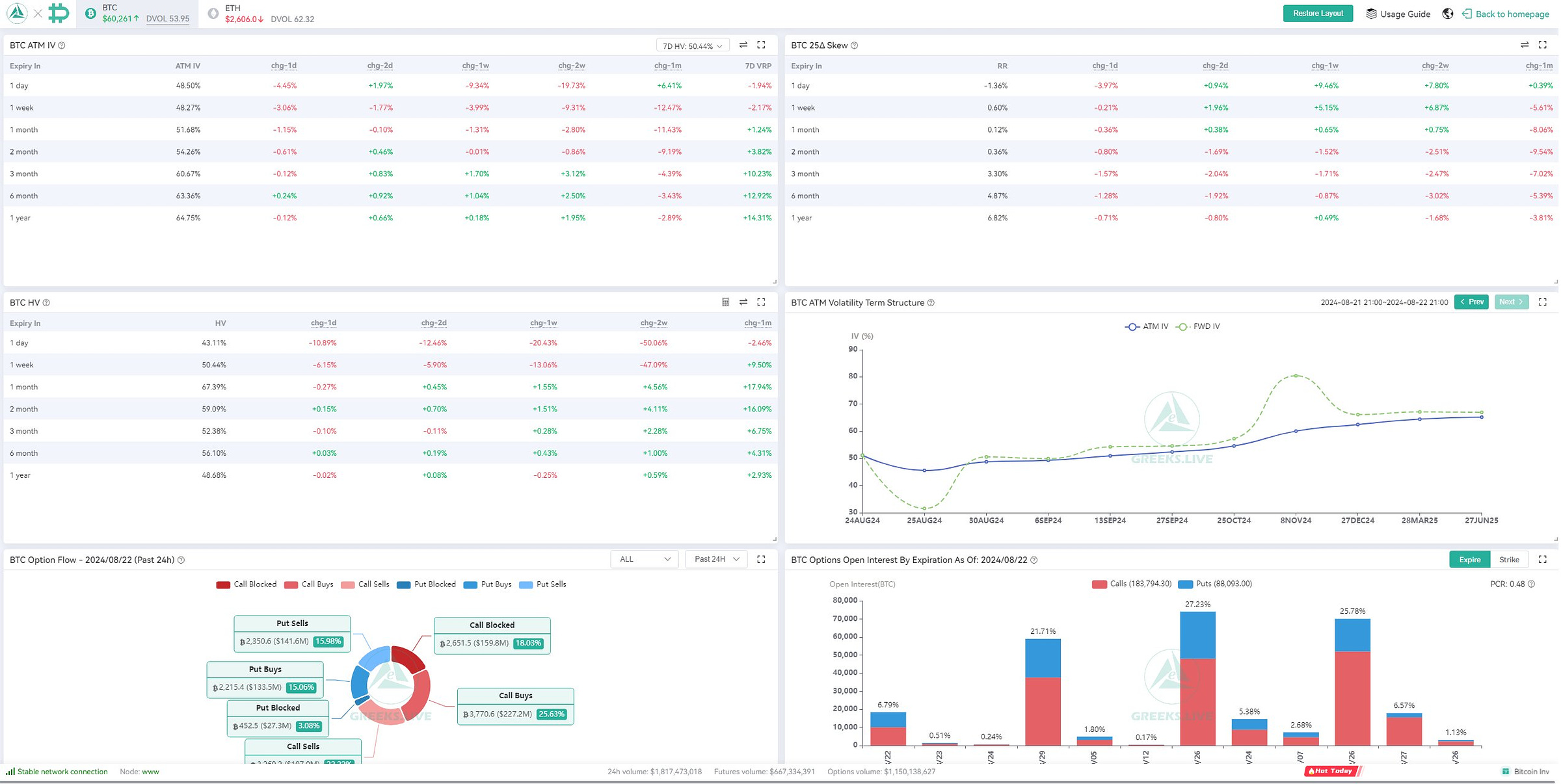The image size is (1561, 784).
Task: Toggle Calls series in Open Interest legend
Action: click(1132, 584)
